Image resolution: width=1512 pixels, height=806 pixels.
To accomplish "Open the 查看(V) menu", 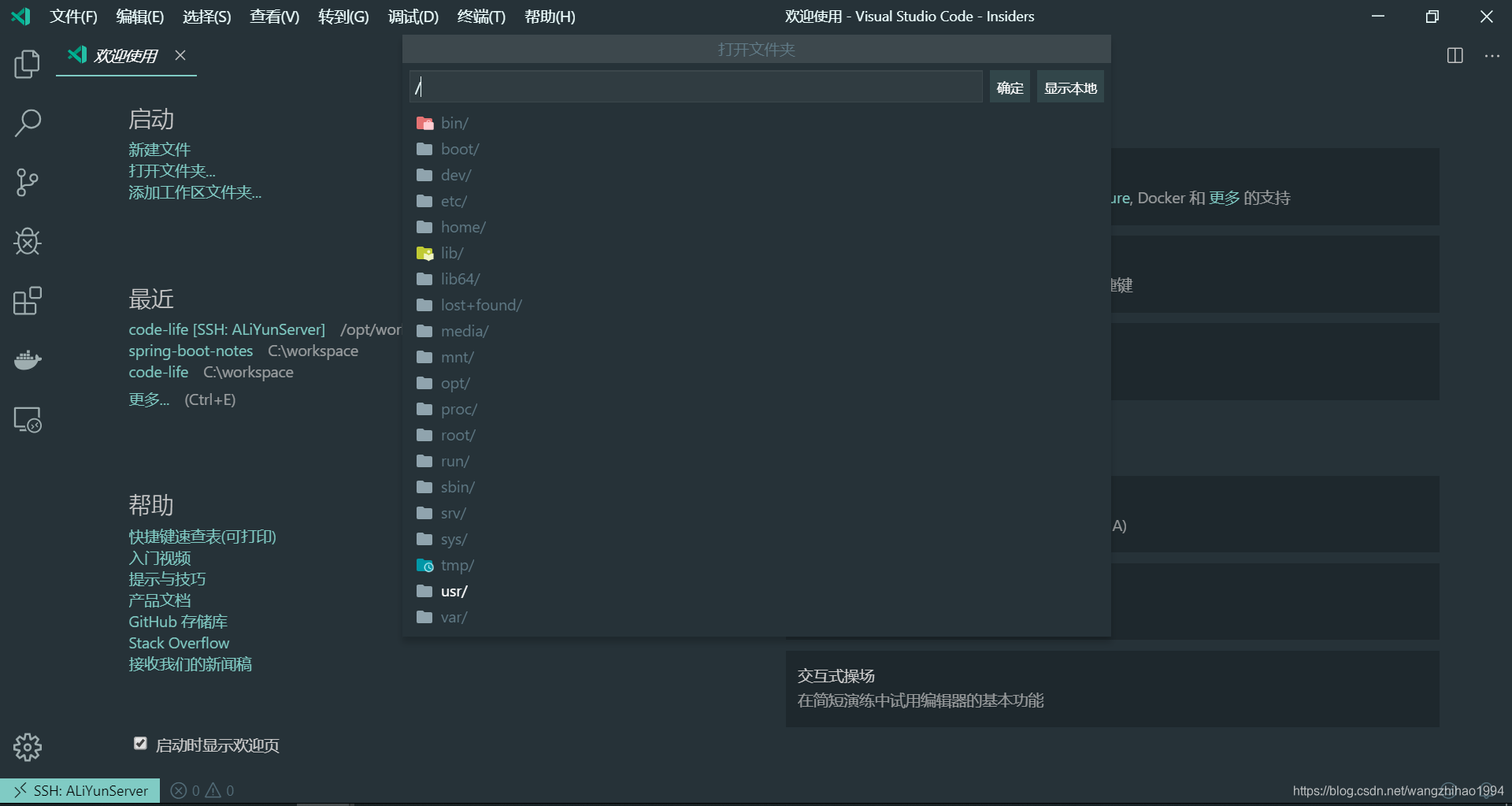I will click(x=275, y=17).
